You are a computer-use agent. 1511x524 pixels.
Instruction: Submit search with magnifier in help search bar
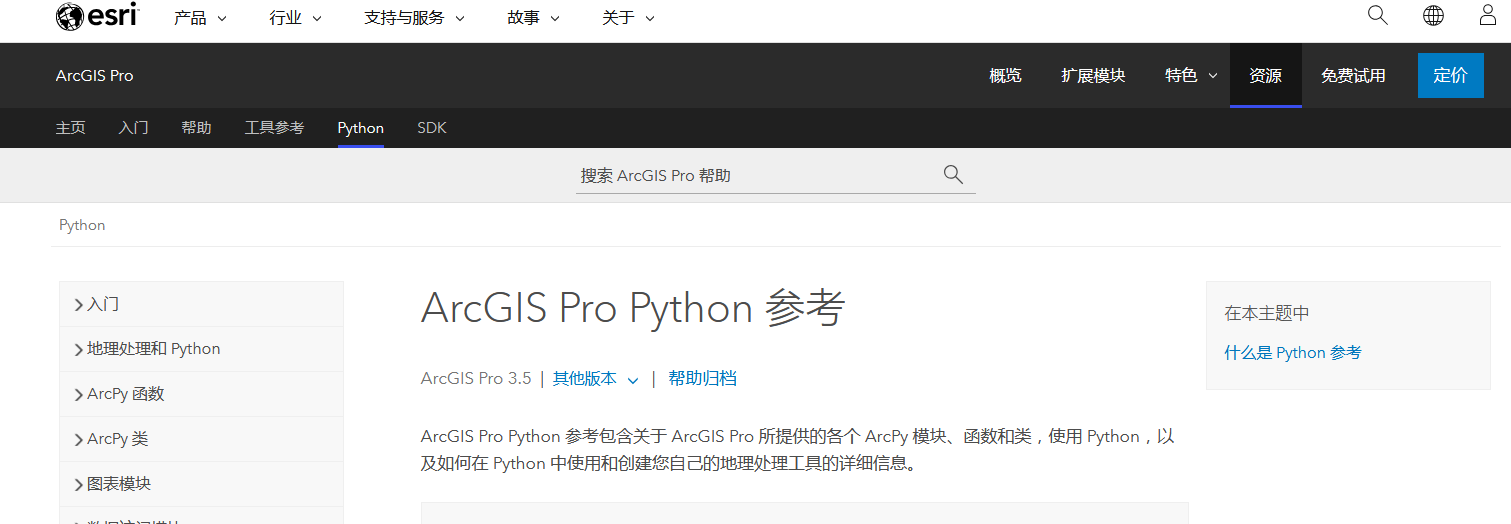[953, 175]
